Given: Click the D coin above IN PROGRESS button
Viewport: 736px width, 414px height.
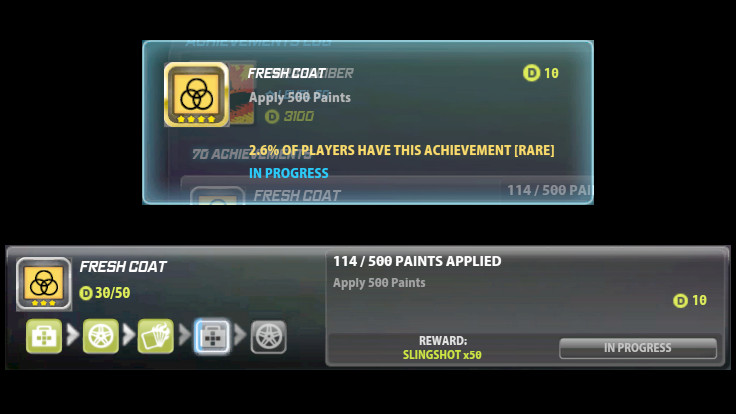Looking at the screenshot, I should (680, 300).
